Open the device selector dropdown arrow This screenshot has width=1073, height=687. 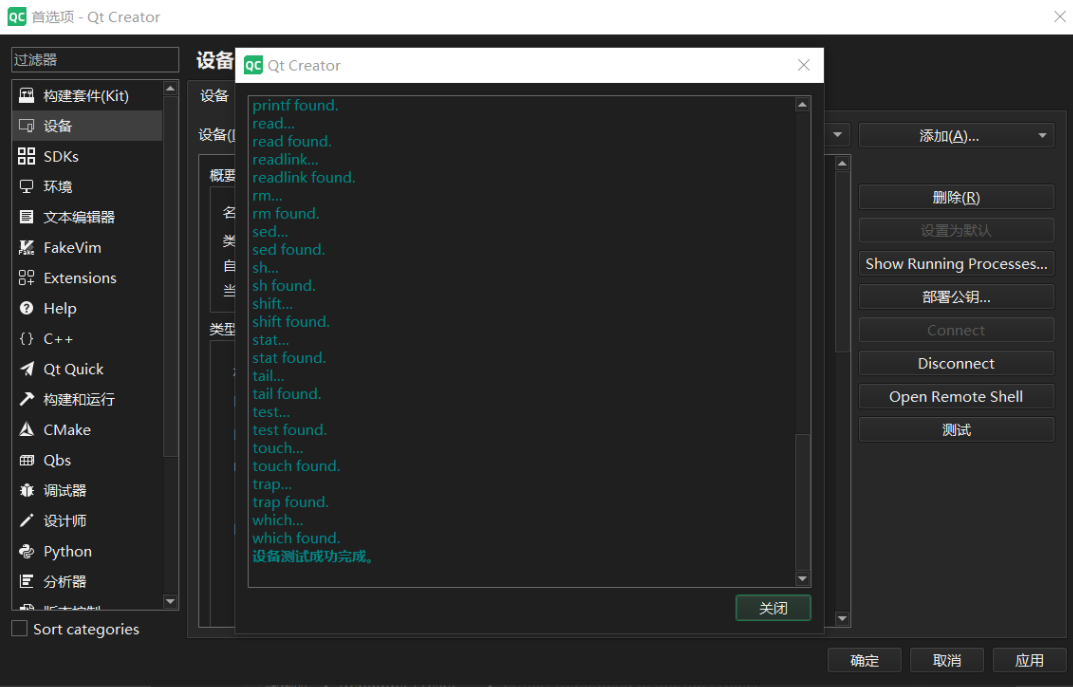coord(838,135)
